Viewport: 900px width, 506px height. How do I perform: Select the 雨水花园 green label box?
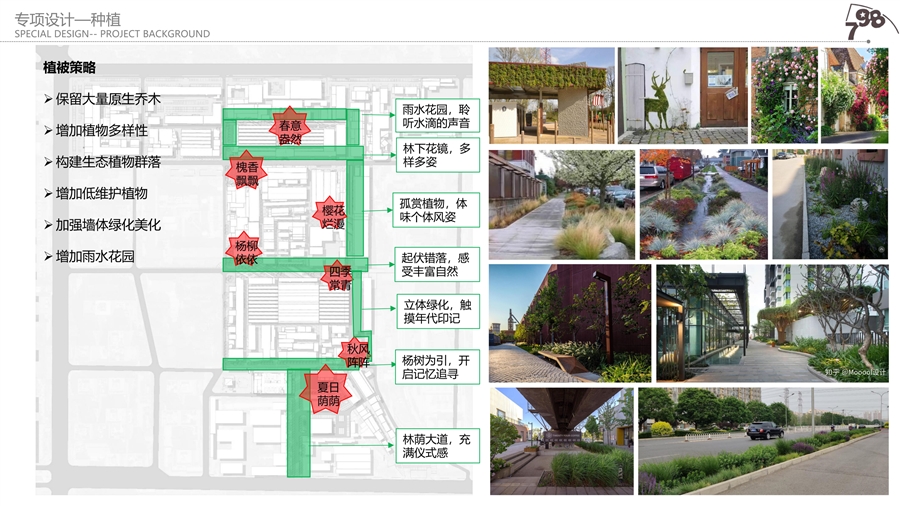click(x=435, y=116)
